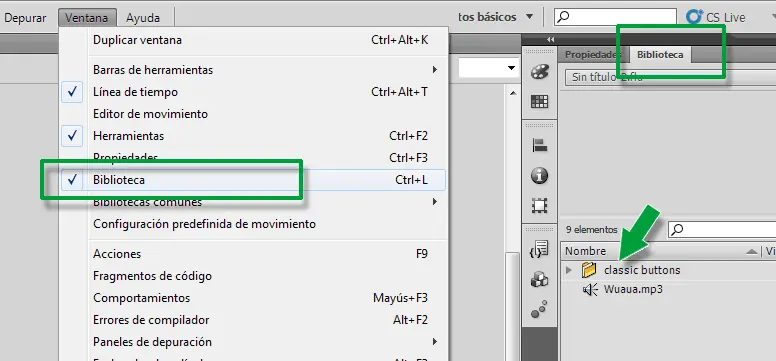Open the Sin título document dropdown

(x=670, y=77)
